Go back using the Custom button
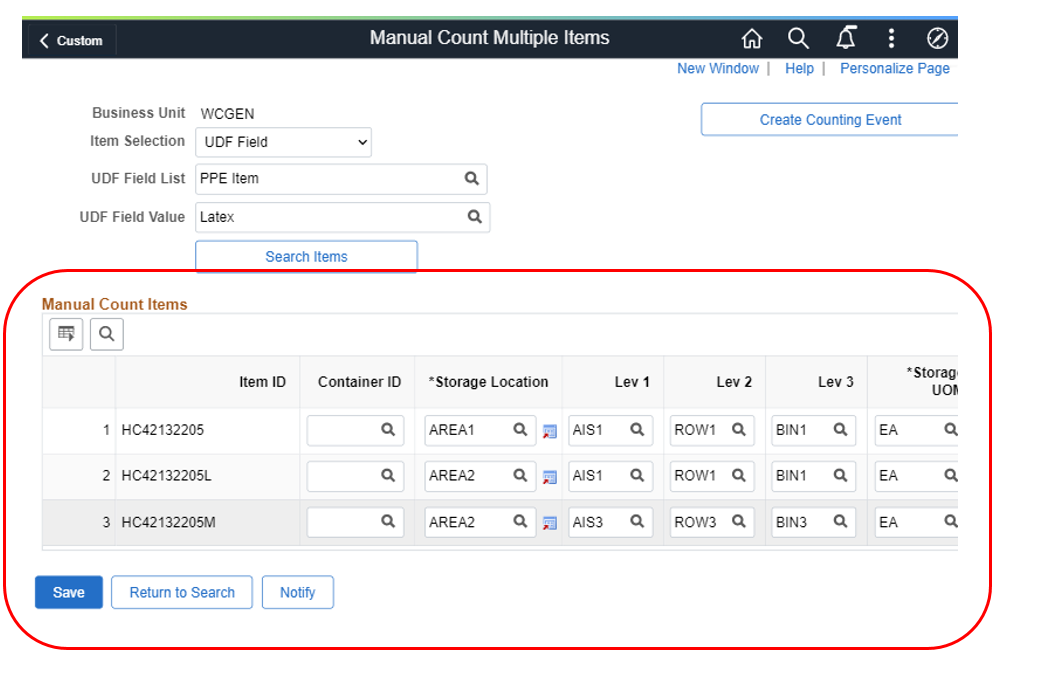This screenshot has height=682, width=1052. 70,41
